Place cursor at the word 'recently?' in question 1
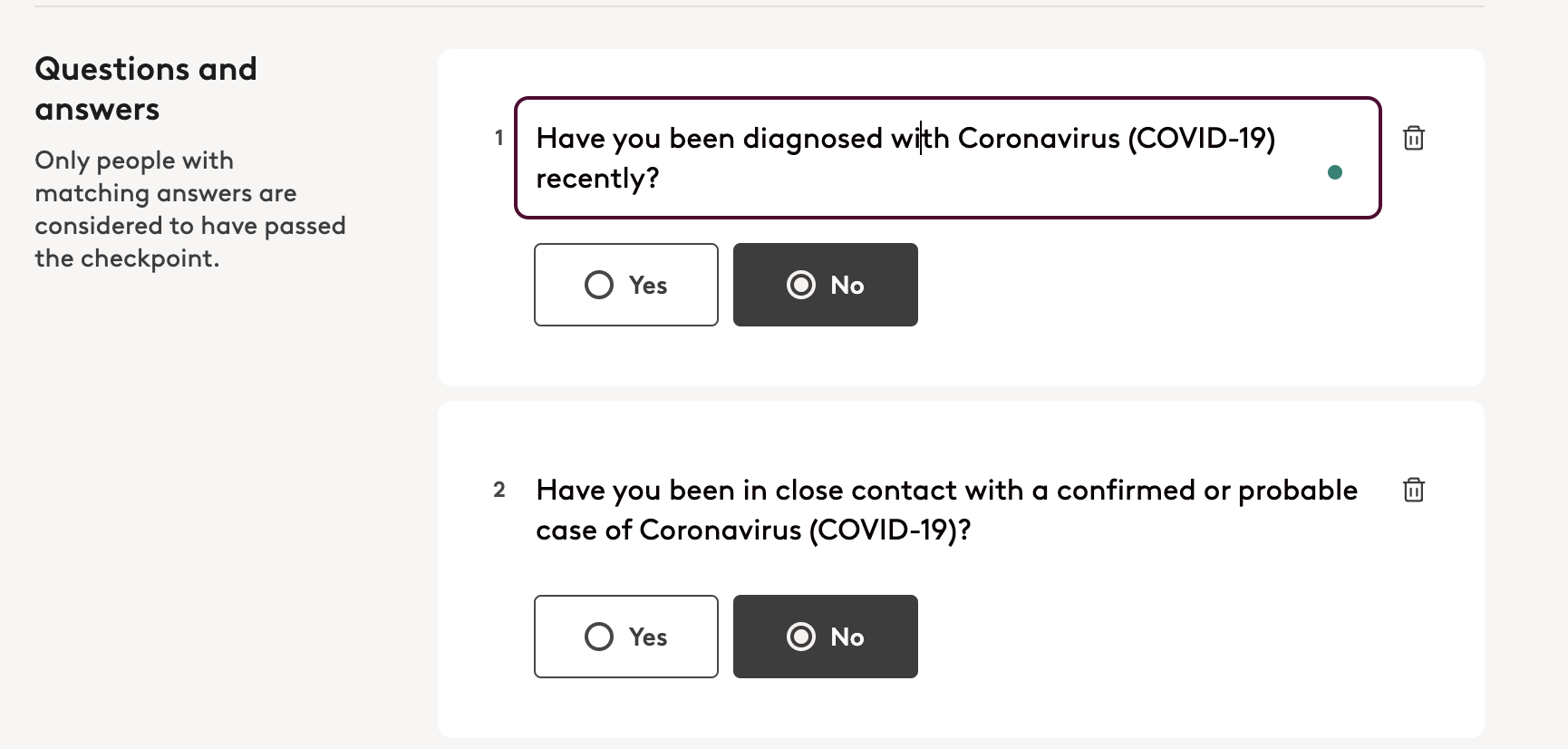Viewport: 1568px width, 749px height. 597,179
